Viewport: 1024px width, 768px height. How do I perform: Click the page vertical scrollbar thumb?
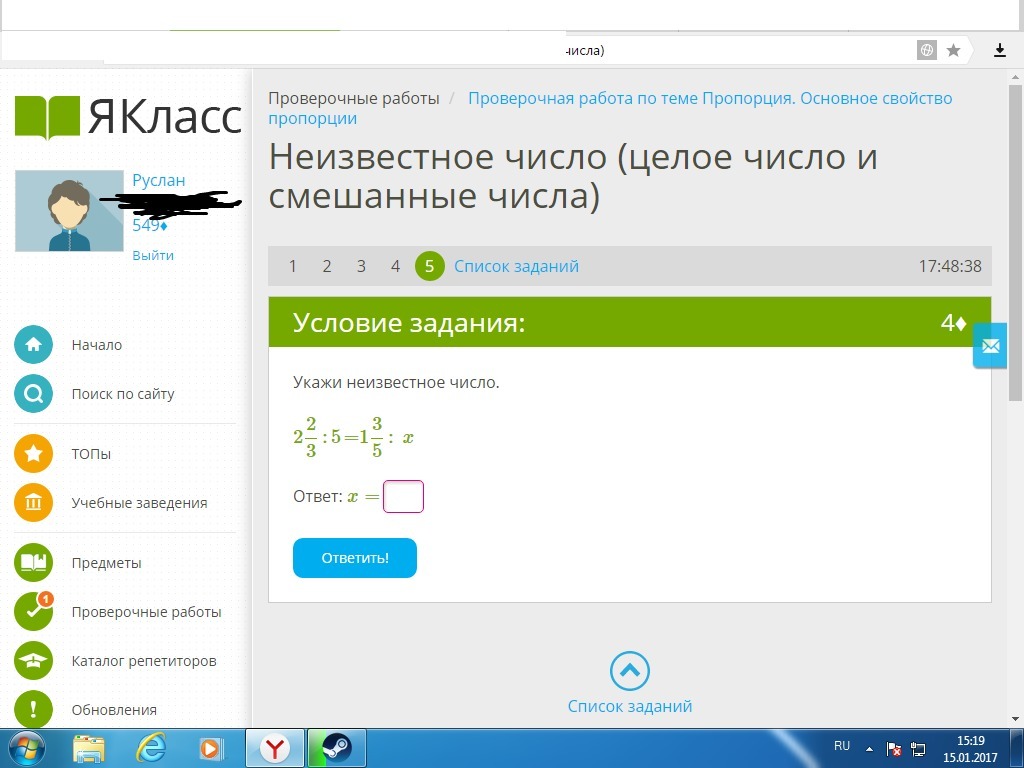(x=1015, y=242)
